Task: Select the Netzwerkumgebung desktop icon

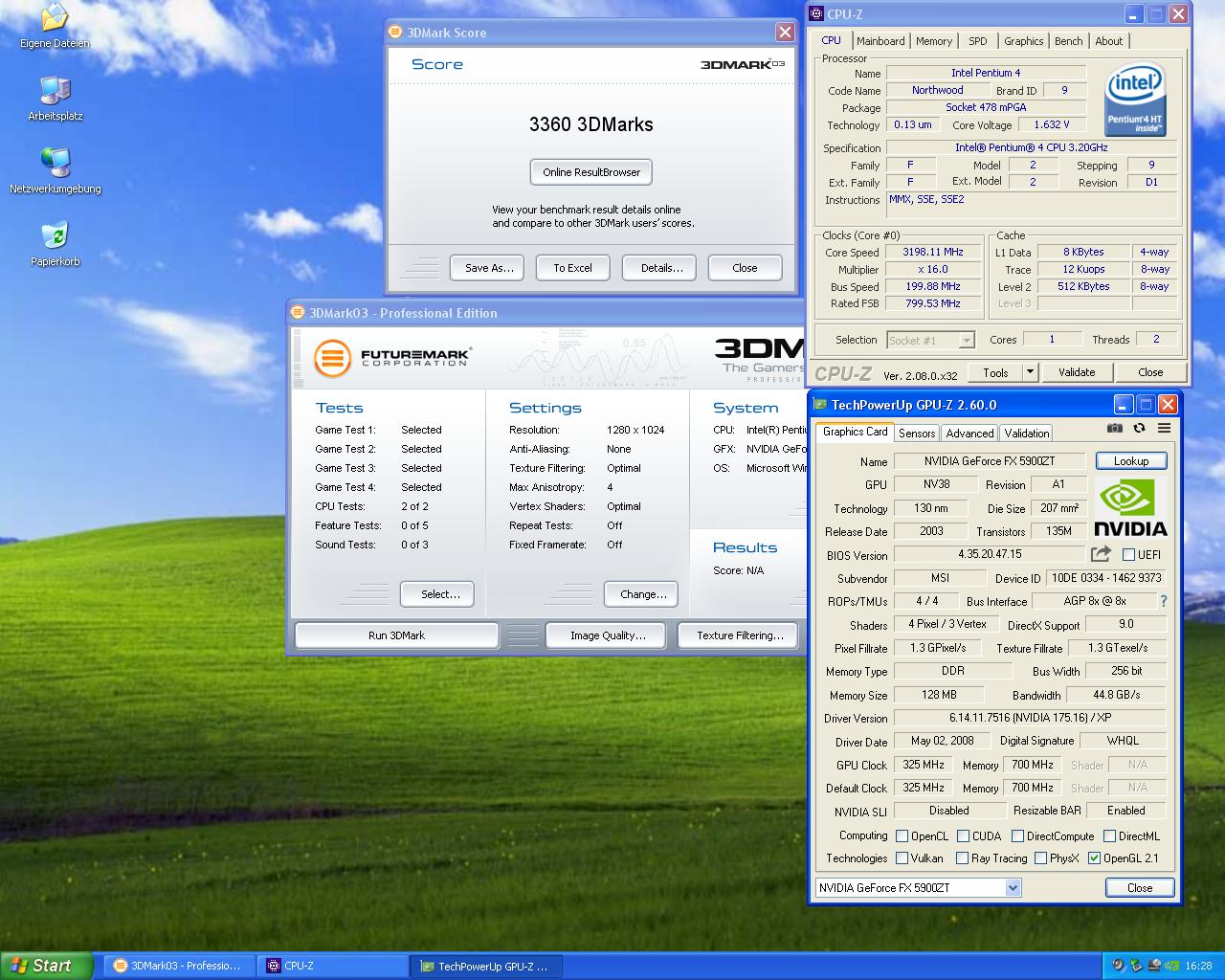Action: pos(55,171)
